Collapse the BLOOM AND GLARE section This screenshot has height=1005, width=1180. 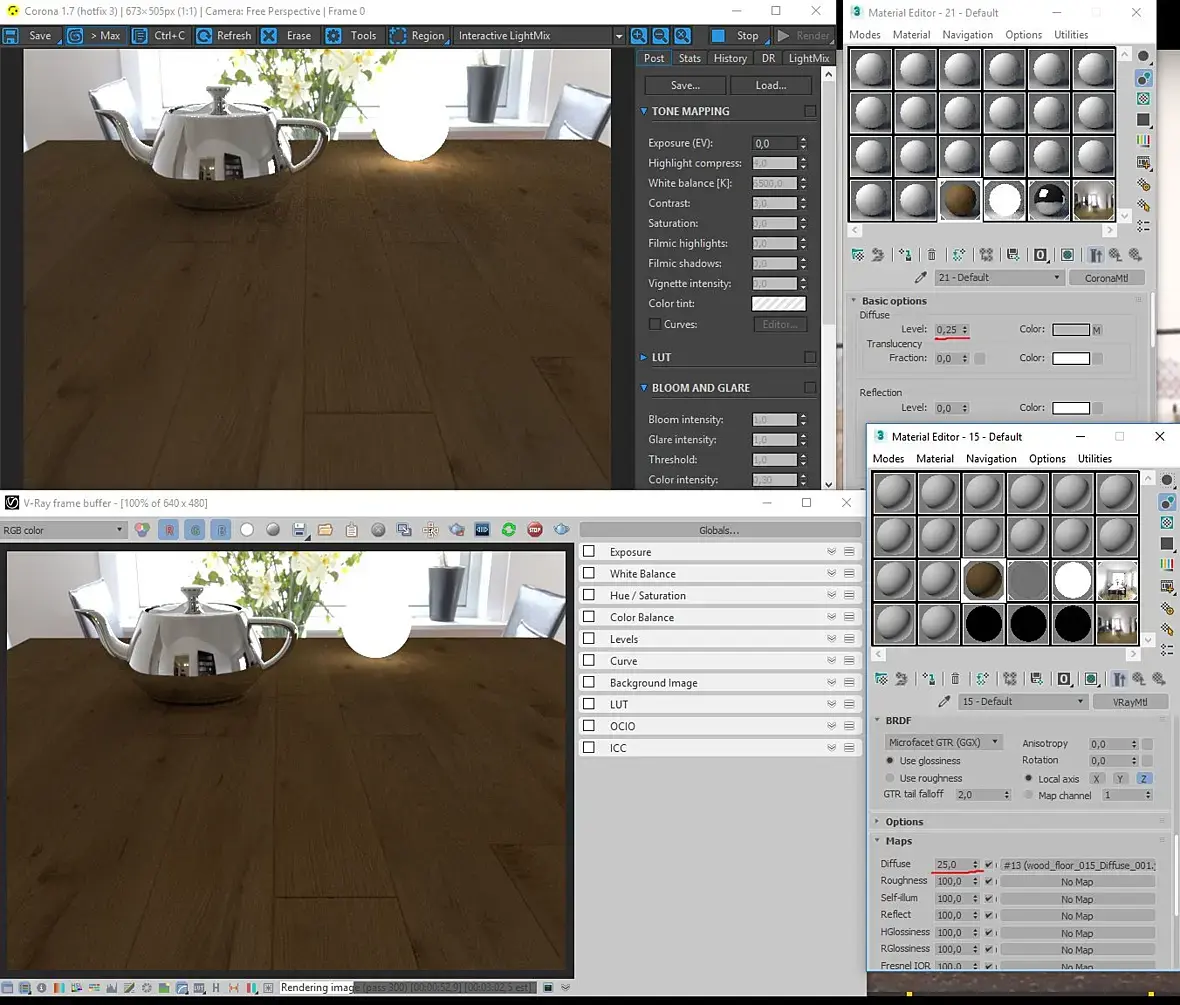pyautogui.click(x=643, y=388)
